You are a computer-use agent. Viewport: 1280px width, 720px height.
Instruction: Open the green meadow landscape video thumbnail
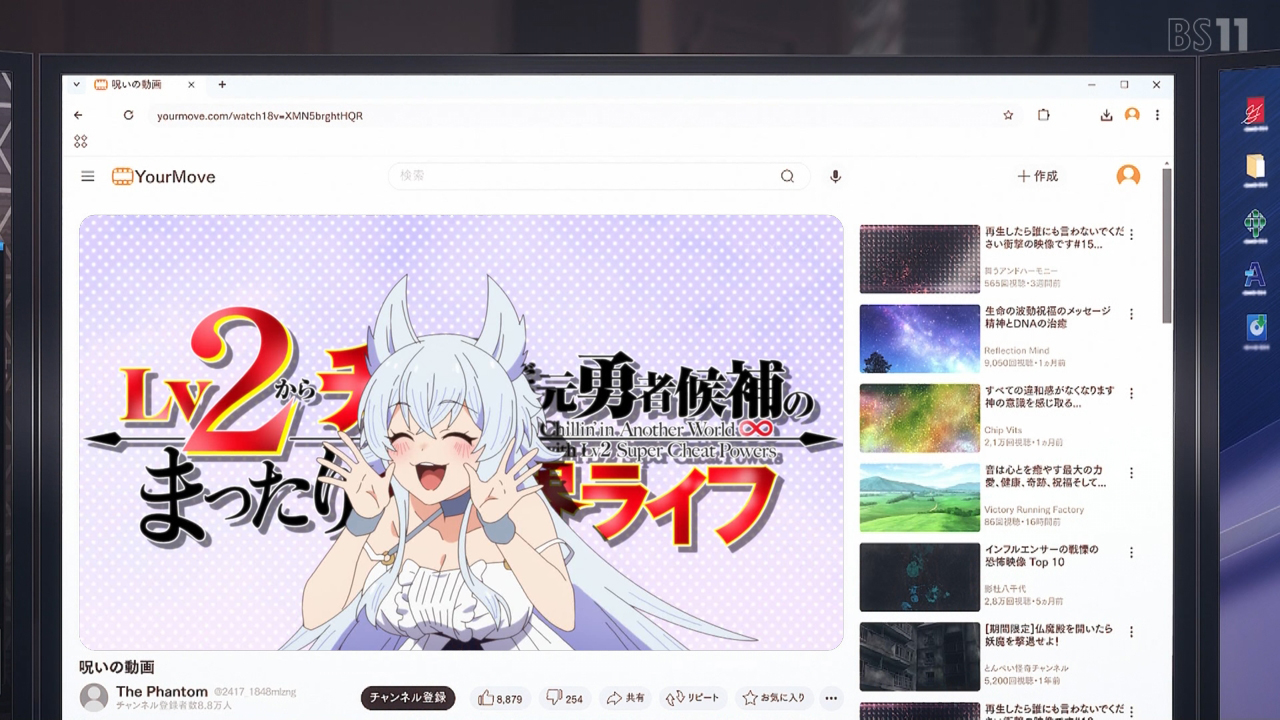tap(919, 497)
